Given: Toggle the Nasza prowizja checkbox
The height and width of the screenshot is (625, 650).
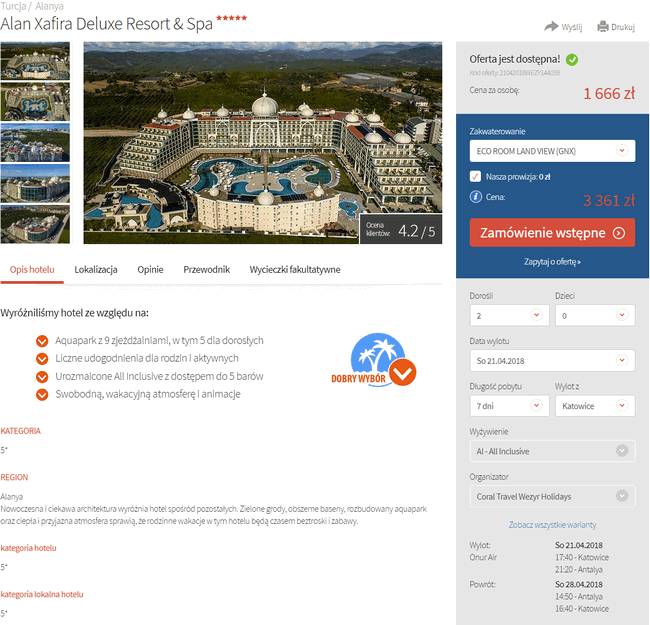Looking at the screenshot, I should [x=475, y=176].
